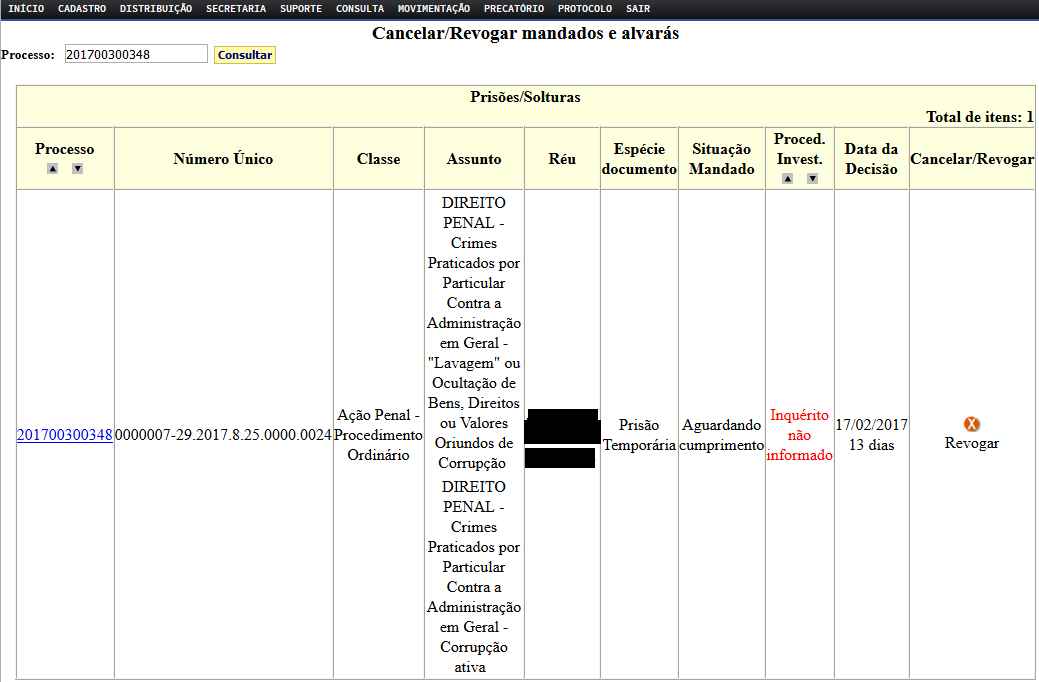Open the CADASTRO menu
1039x682 pixels.
[82, 9]
